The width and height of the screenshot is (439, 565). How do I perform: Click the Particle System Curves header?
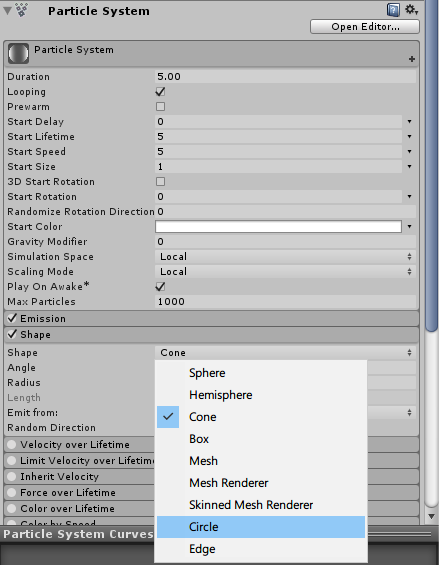(x=77, y=534)
